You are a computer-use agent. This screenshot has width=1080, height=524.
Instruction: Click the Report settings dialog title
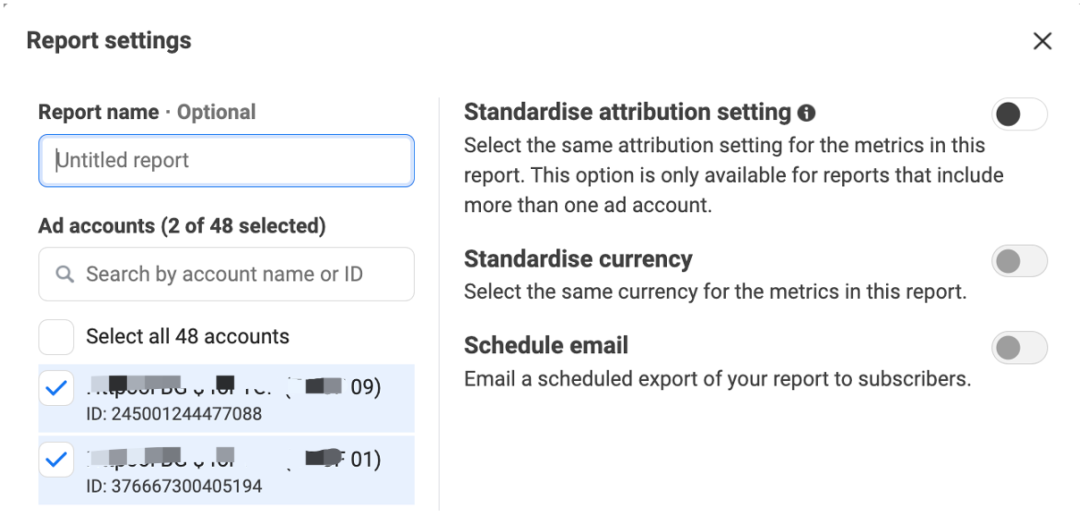pos(109,41)
